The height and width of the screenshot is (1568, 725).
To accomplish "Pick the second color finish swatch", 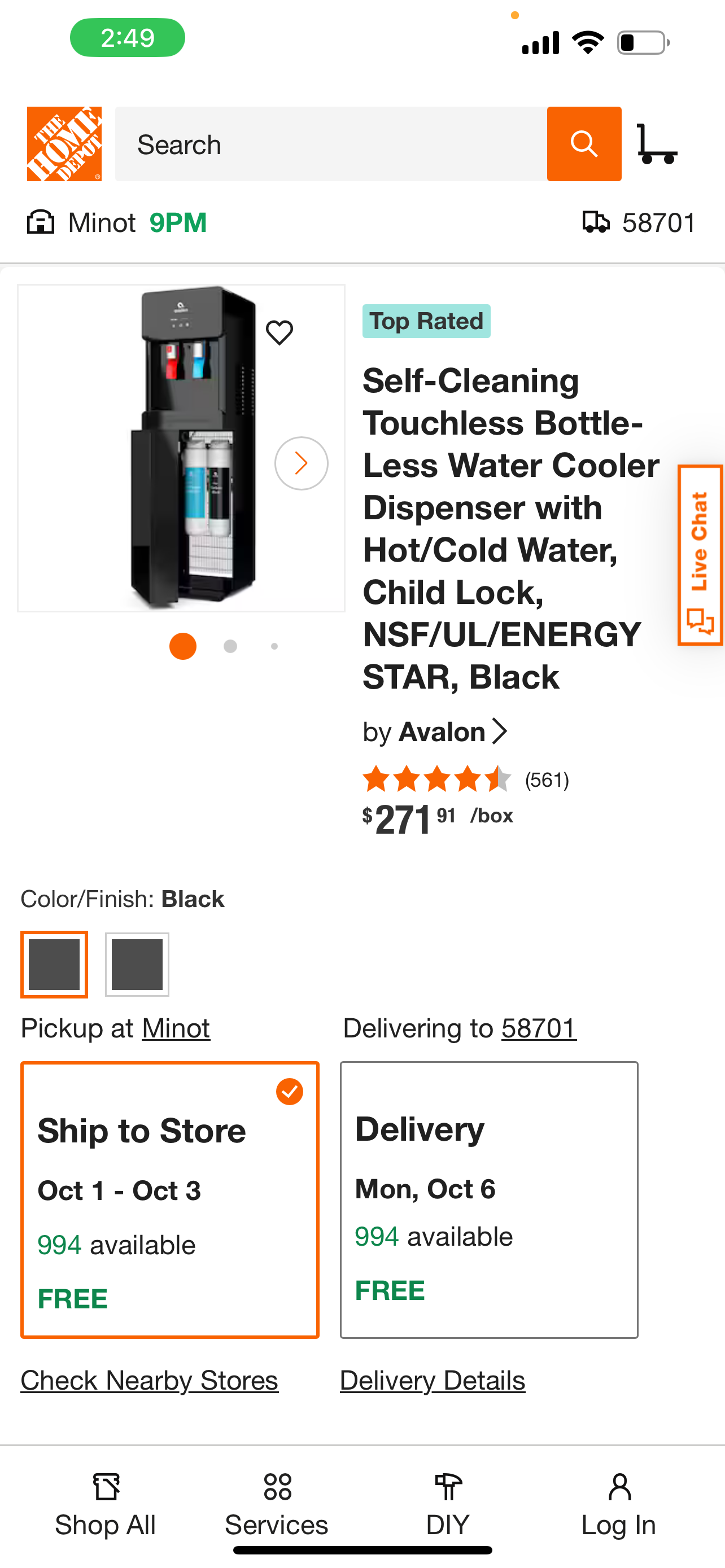I will (x=137, y=965).
